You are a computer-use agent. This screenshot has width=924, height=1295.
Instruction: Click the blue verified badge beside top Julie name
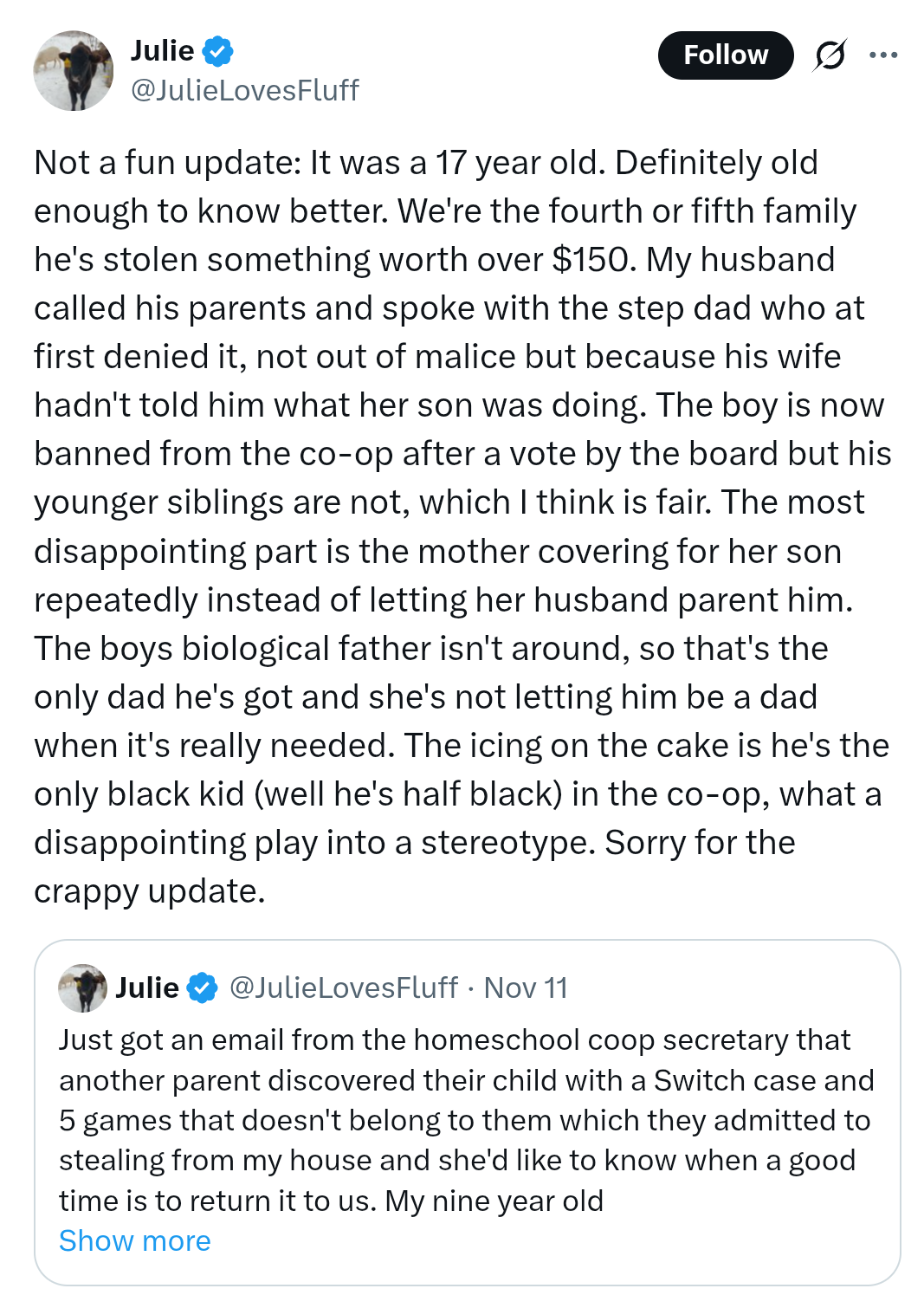click(217, 52)
